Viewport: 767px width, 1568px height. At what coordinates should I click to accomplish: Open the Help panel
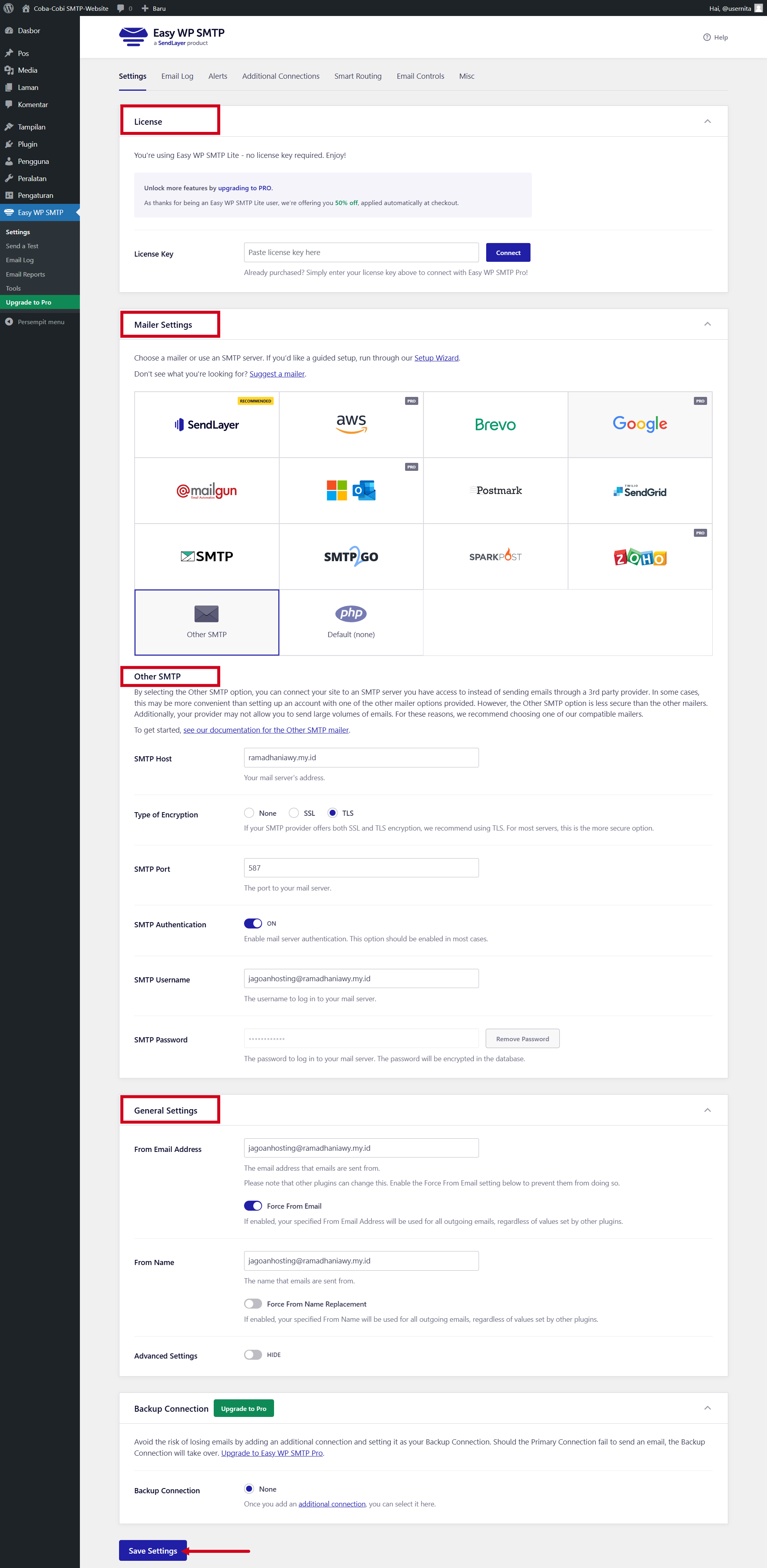coord(715,37)
